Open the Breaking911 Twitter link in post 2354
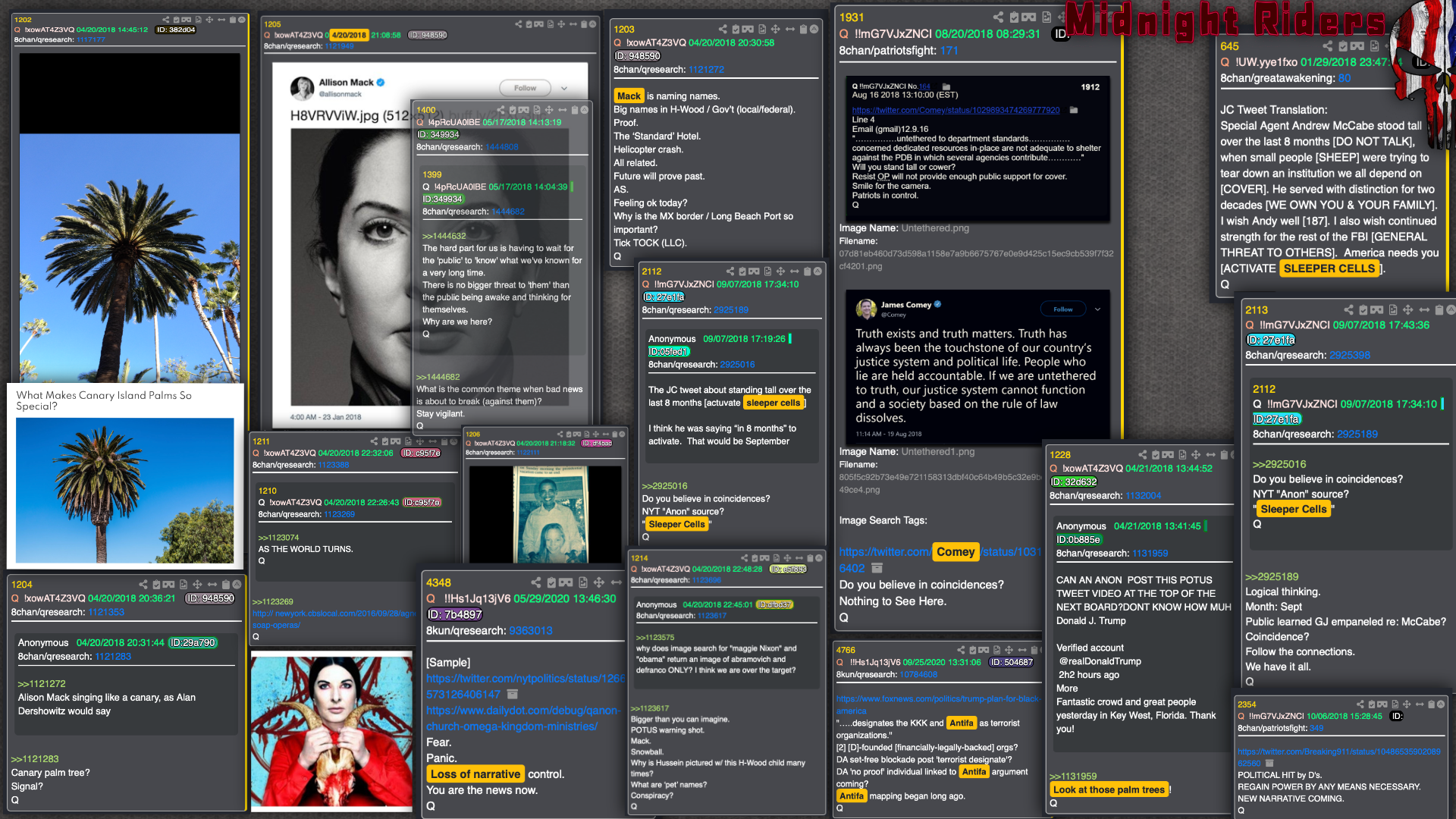Image resolution: width=1456 pixels, height=819 pixels. click(x=1338, y=757)
